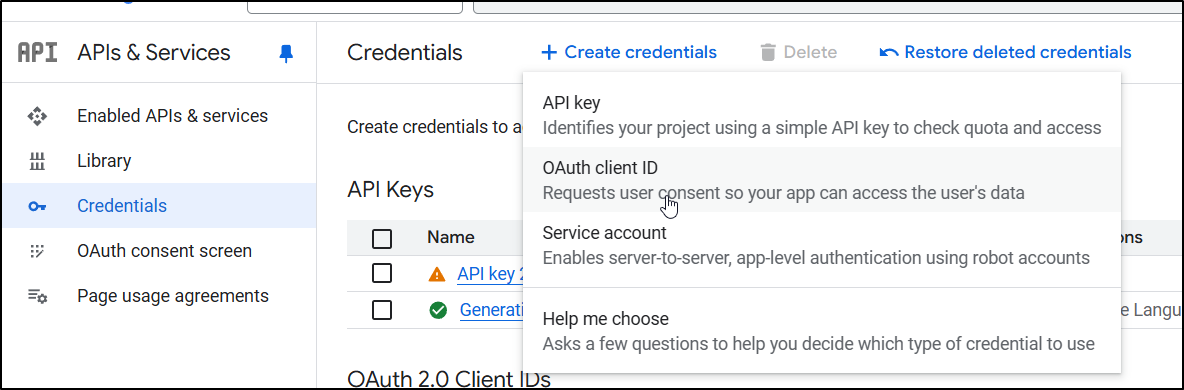This screenshot has width=1184, height=390.
Task: Click the Library icon in the sidebar
Action: pyautogui.click(x=37, y=161)
